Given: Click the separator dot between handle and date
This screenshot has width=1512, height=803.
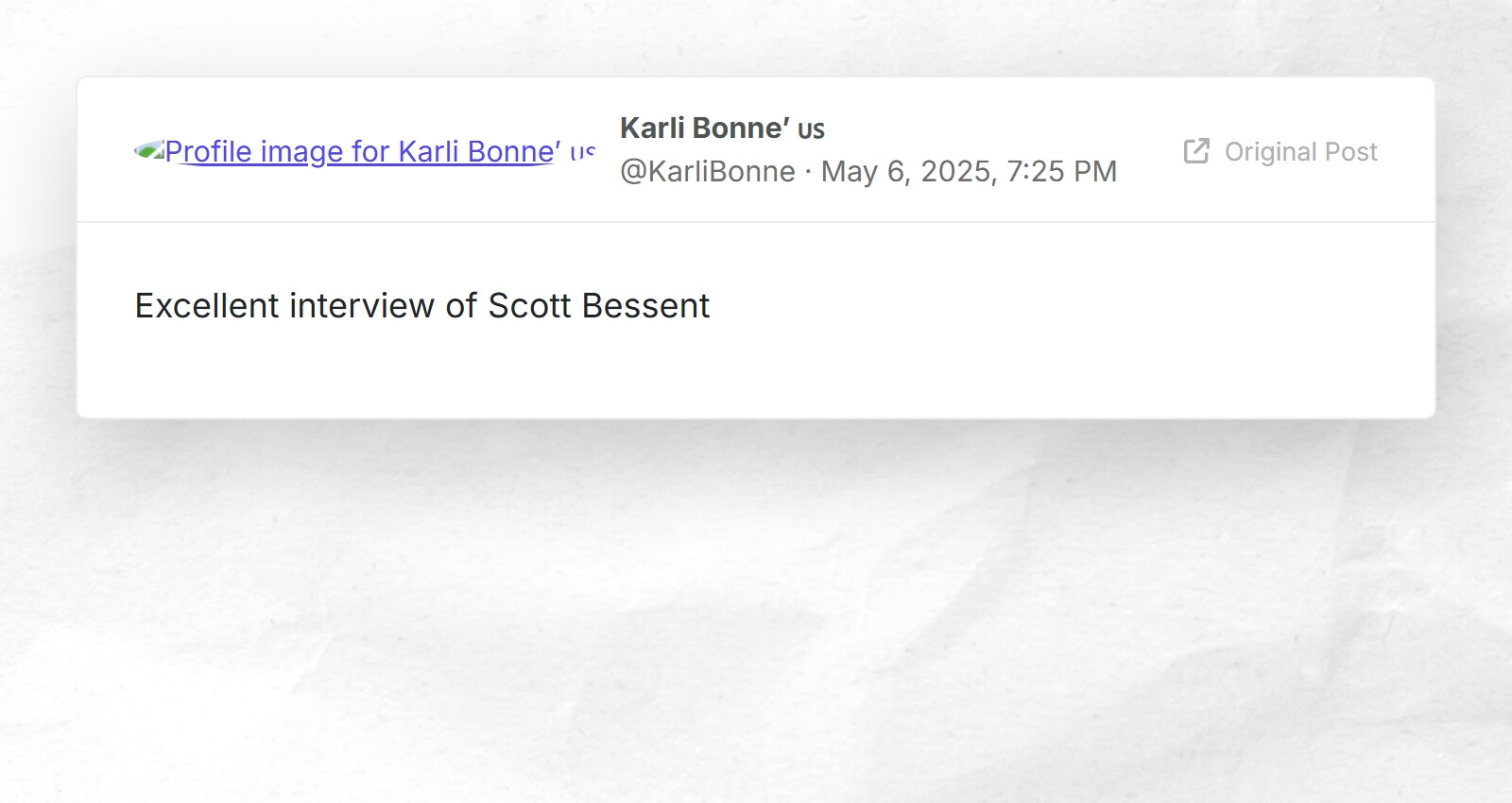Looking at the screenshot, I should click(809, 171).
